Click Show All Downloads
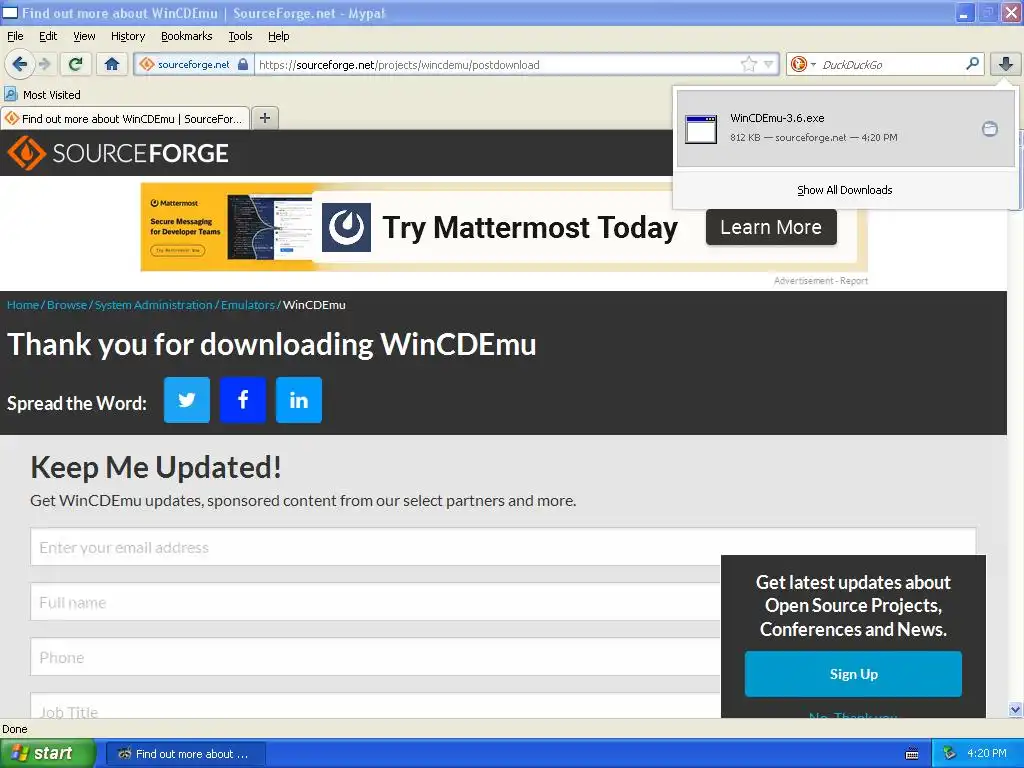 click(x=844, y=190)
